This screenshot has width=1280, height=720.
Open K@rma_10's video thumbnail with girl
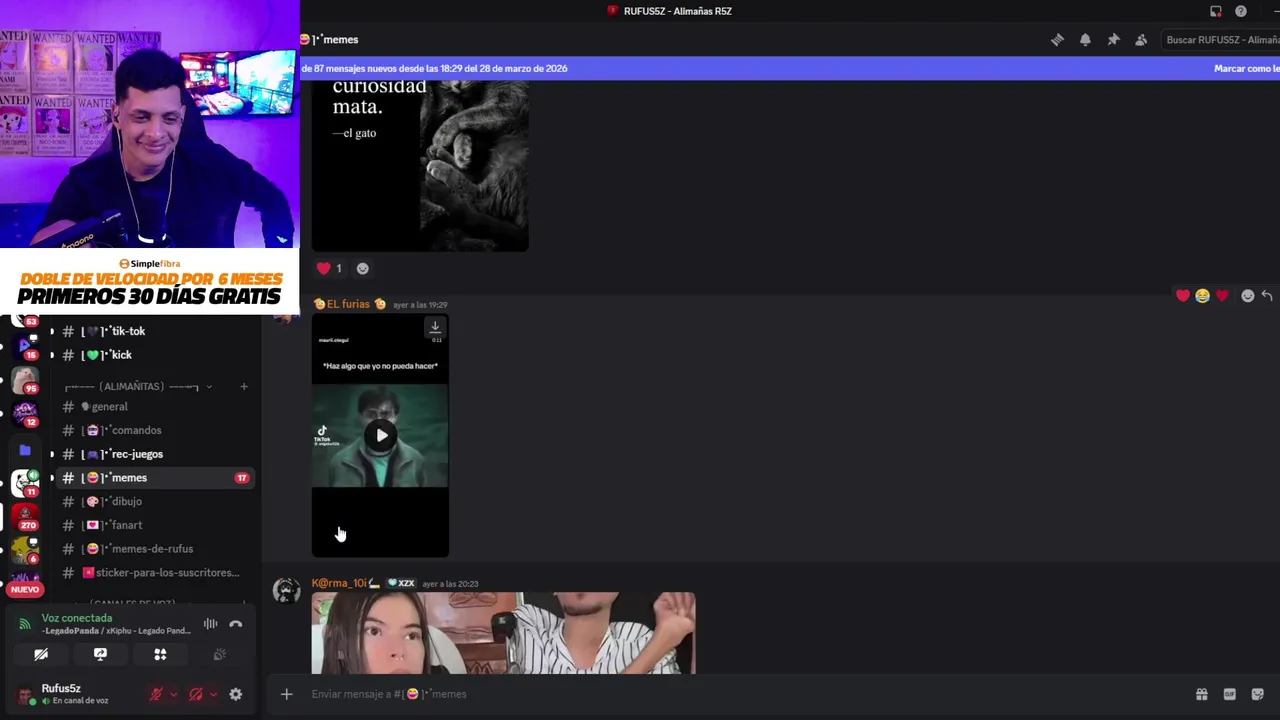coord(503,633)
